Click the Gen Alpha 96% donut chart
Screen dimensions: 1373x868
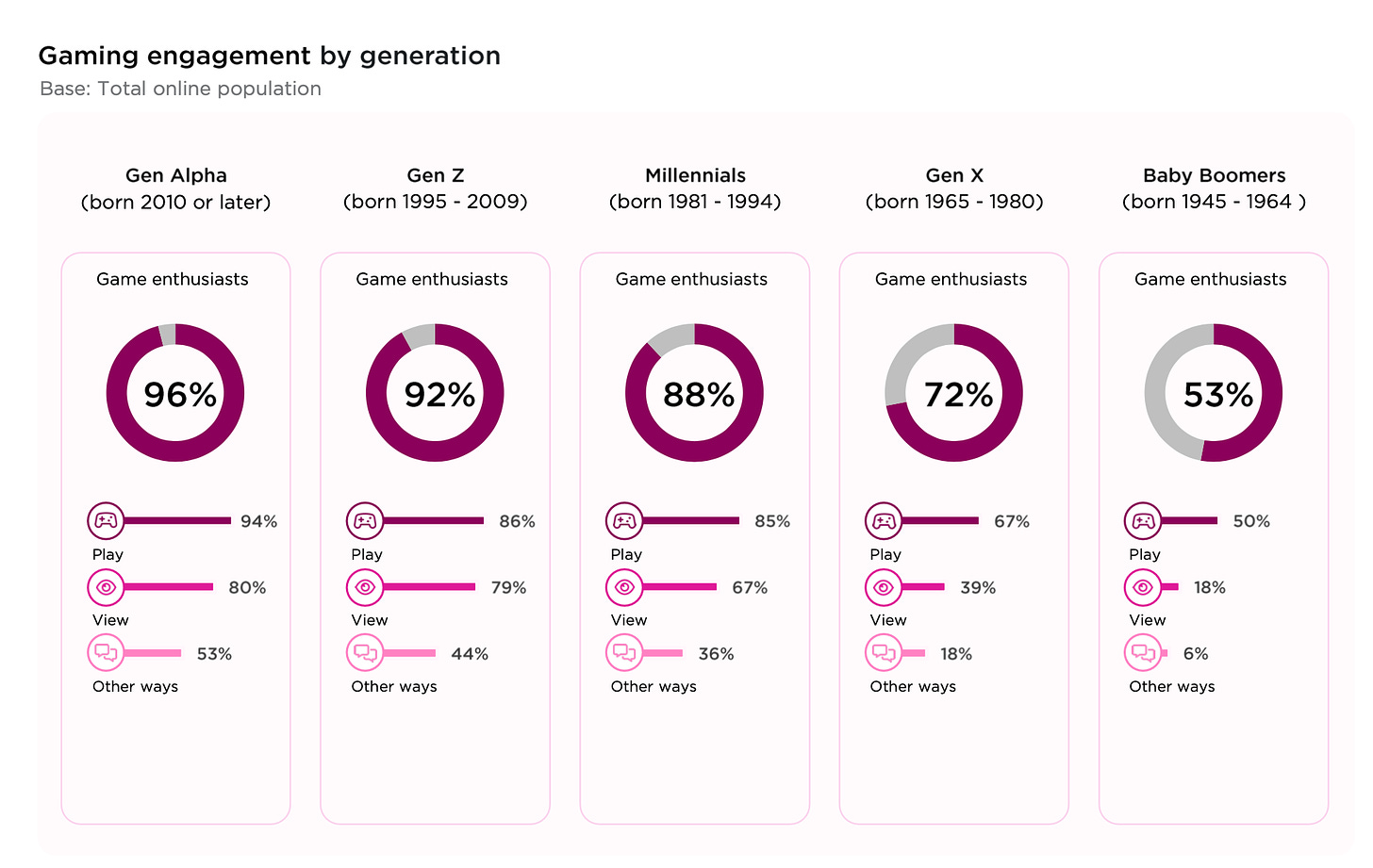click(175, 393)
